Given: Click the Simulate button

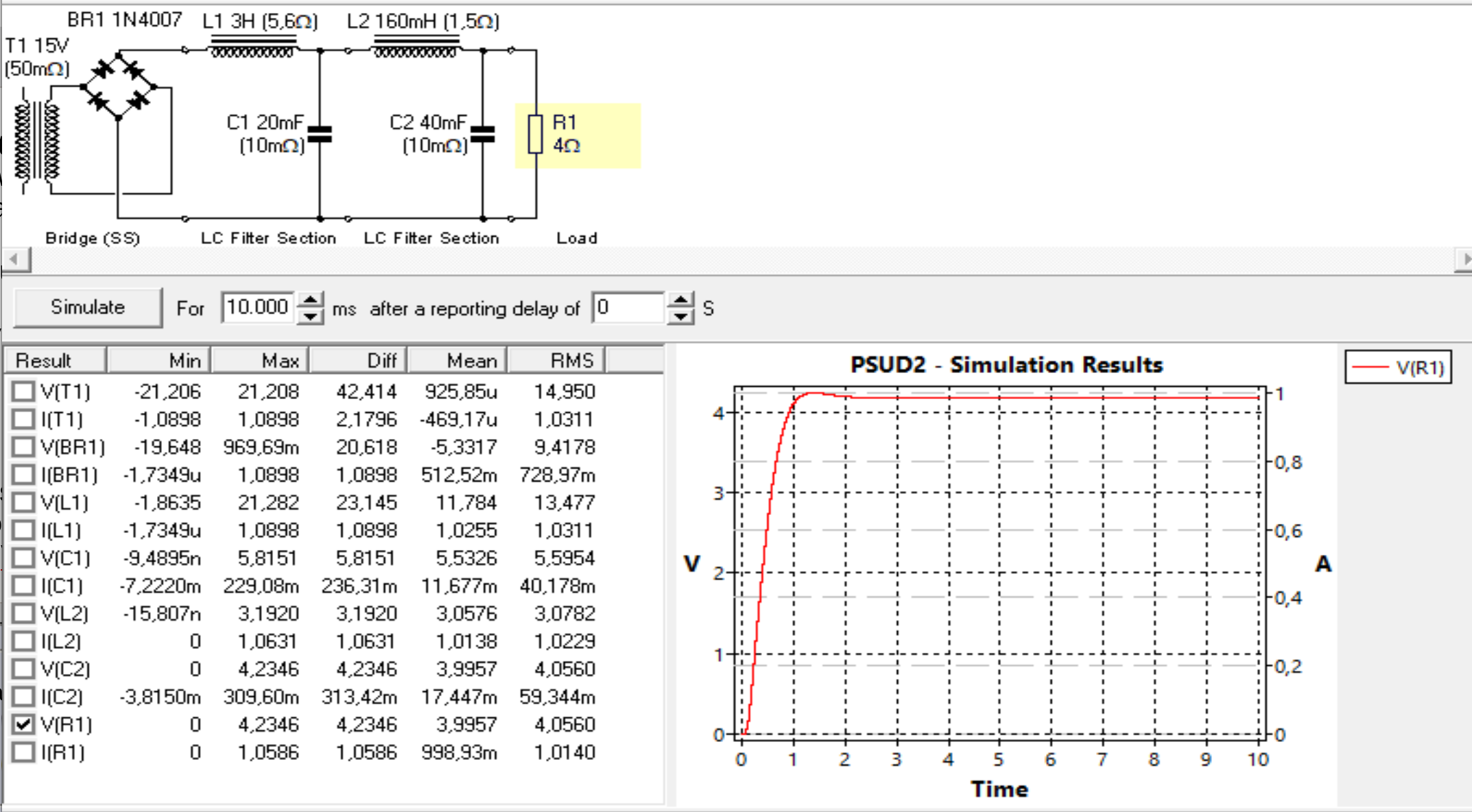Looking at the screenshot, I should (88, 307).
